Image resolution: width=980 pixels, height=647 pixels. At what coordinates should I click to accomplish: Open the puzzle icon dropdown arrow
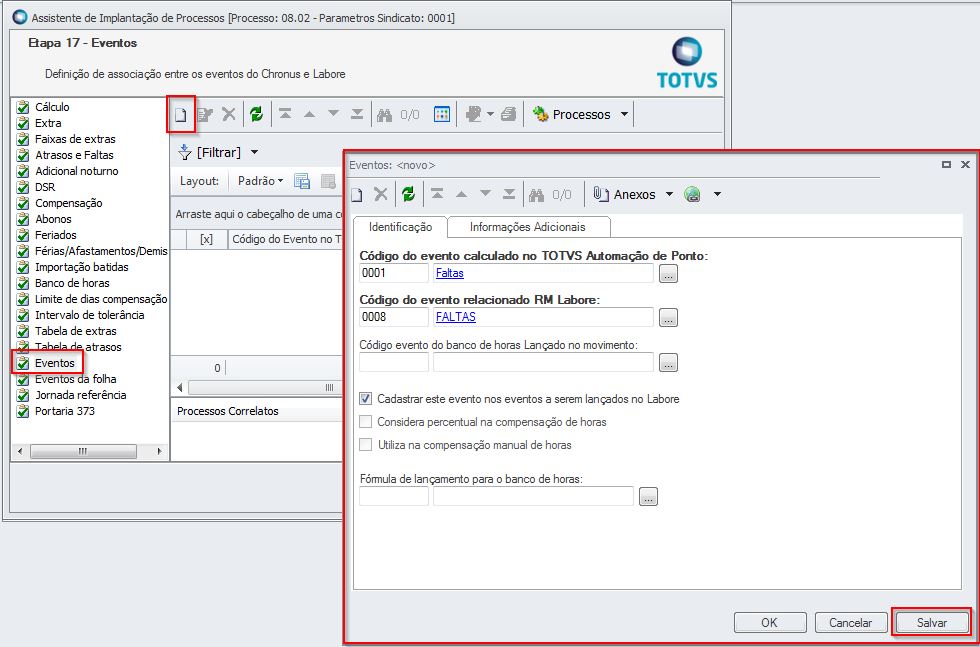(490, 114)
